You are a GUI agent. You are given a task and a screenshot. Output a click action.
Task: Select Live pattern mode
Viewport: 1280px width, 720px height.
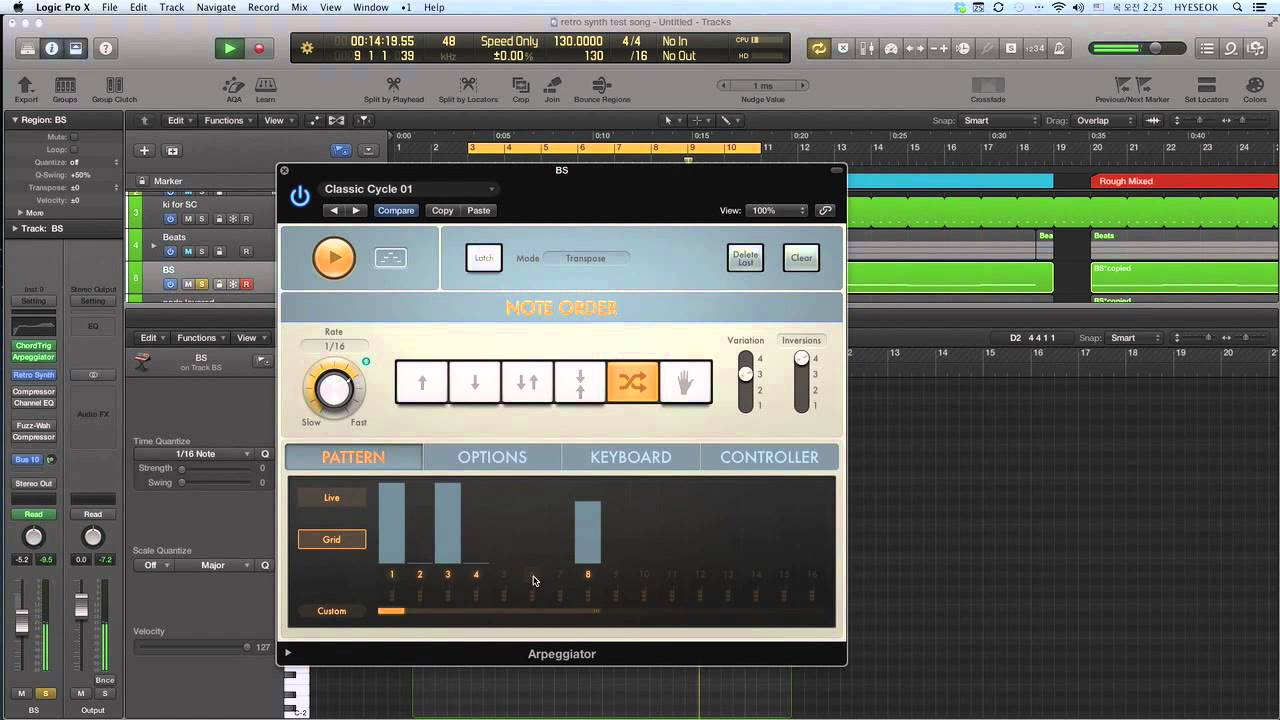coord(332,498)
